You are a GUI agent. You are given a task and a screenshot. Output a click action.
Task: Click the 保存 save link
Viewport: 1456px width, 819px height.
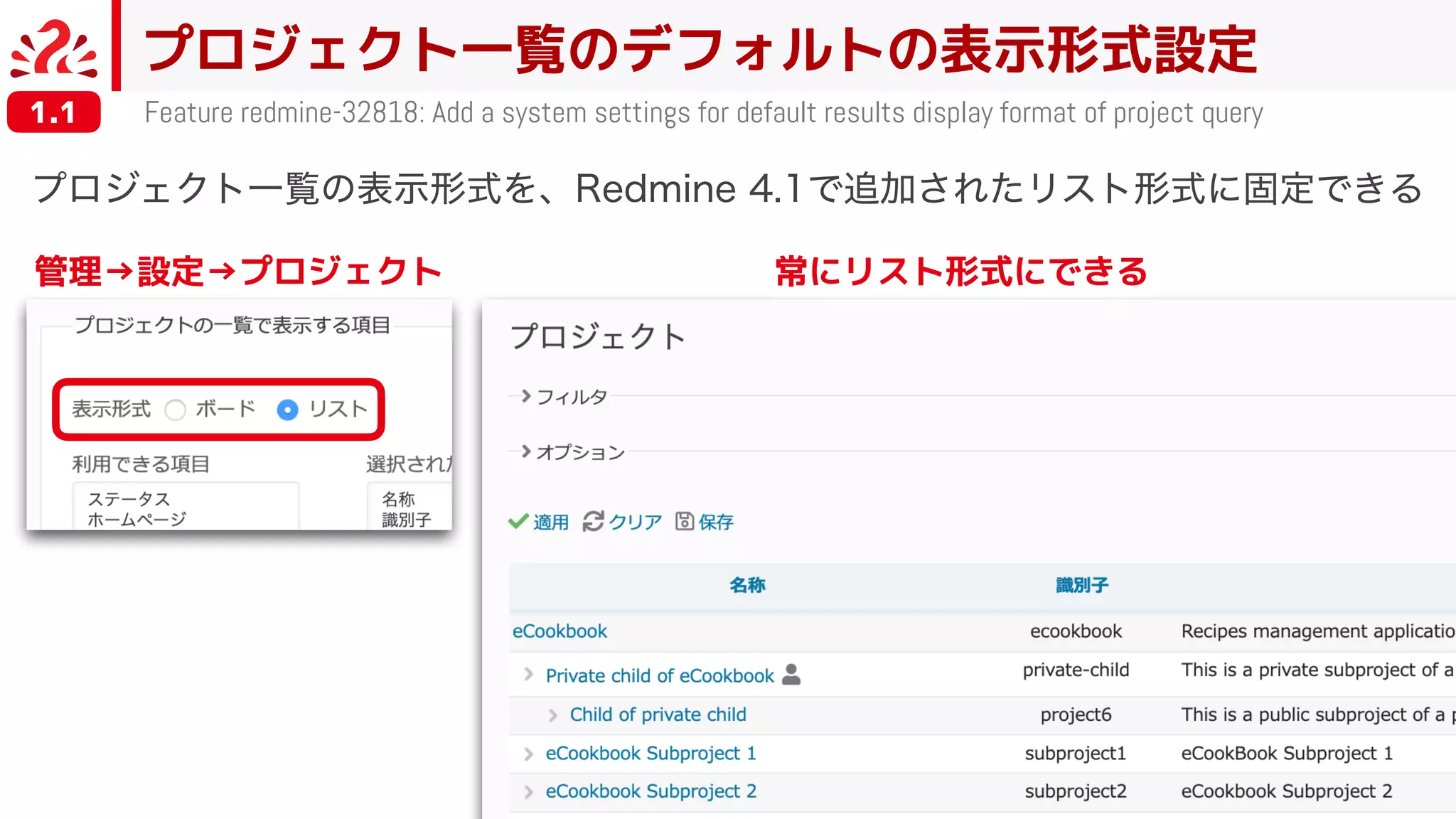(x=716, y=522)
